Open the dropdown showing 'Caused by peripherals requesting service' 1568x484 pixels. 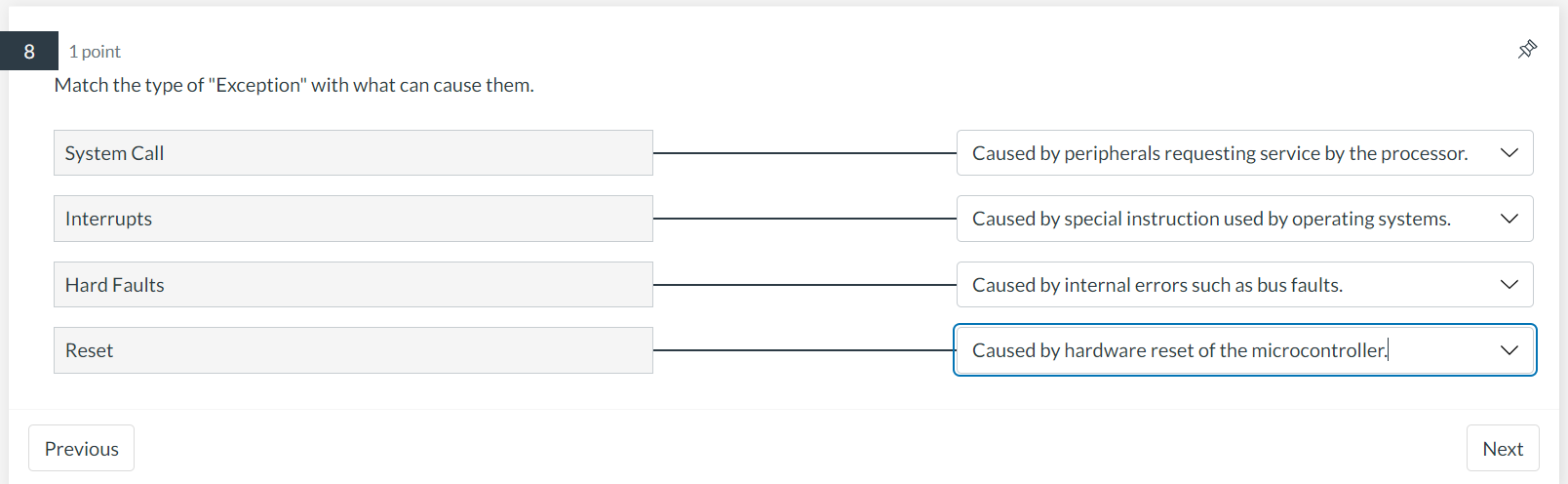click(x=1245, y=153)
